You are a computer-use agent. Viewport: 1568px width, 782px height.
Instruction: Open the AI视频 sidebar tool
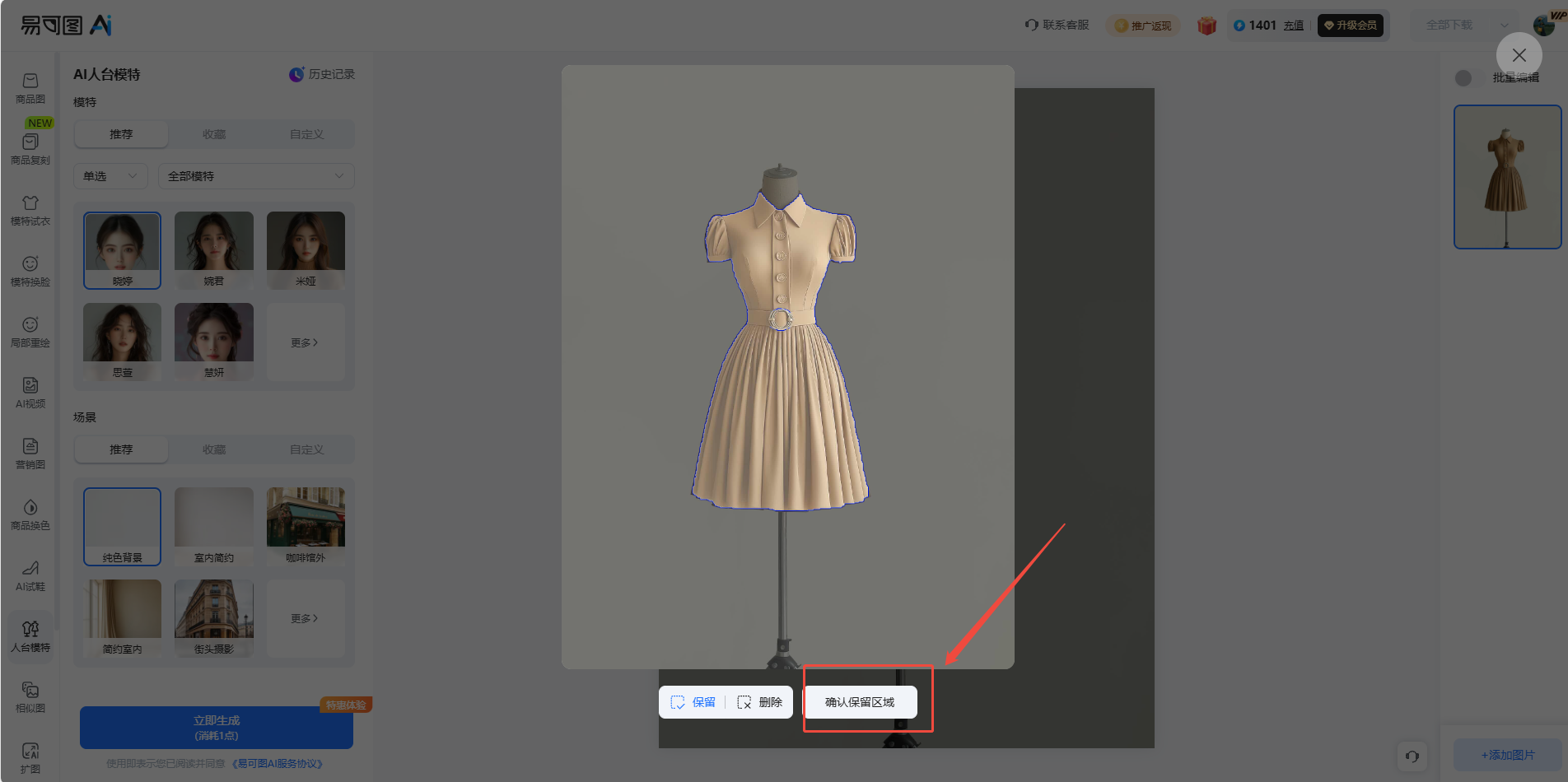30,393
